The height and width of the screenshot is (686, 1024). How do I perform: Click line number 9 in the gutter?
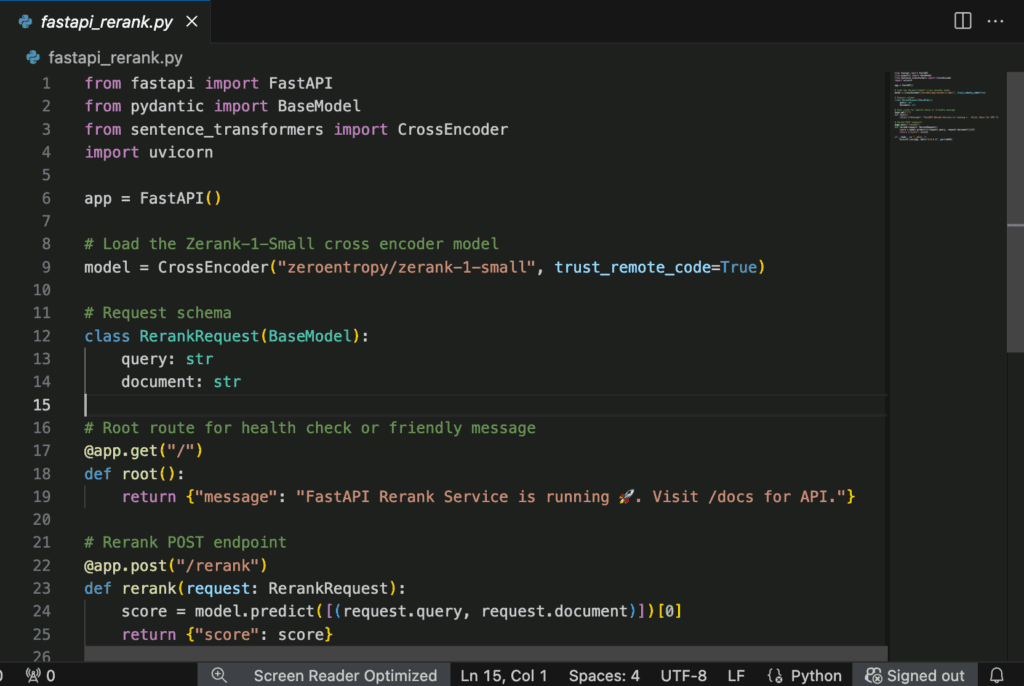point(46,267)
